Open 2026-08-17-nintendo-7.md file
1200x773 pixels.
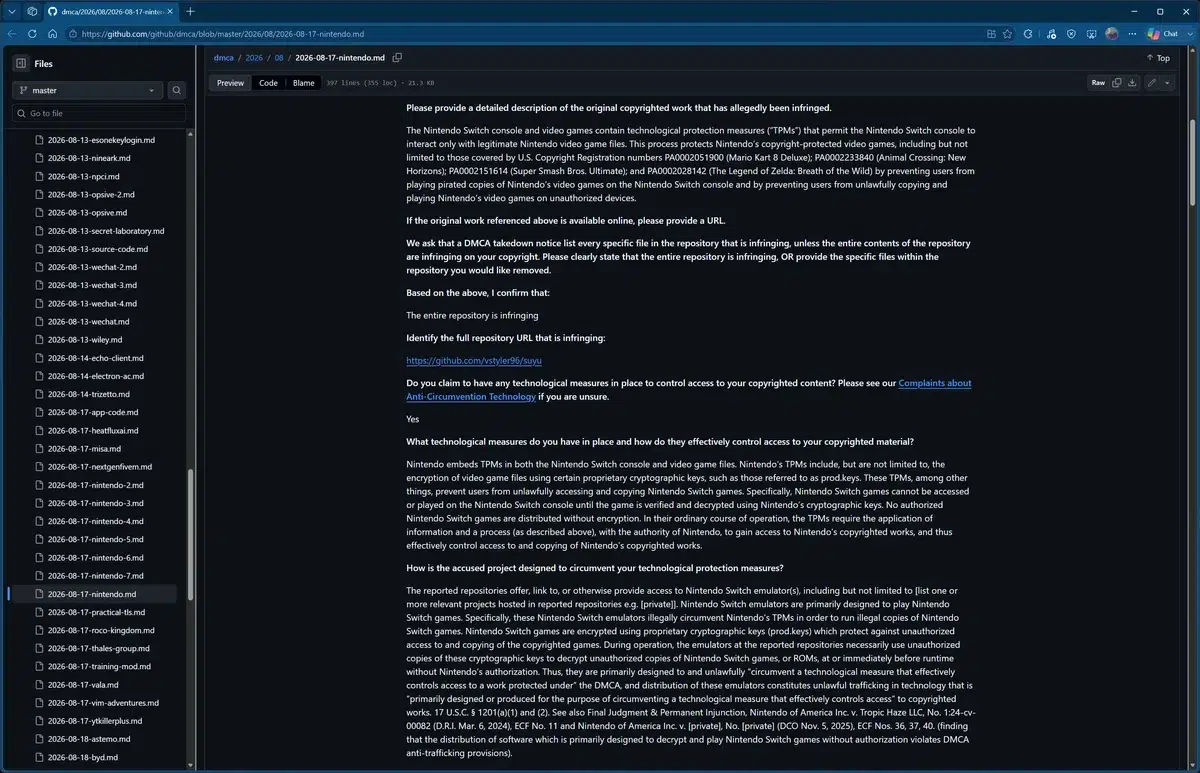click(x=95, y=576)
